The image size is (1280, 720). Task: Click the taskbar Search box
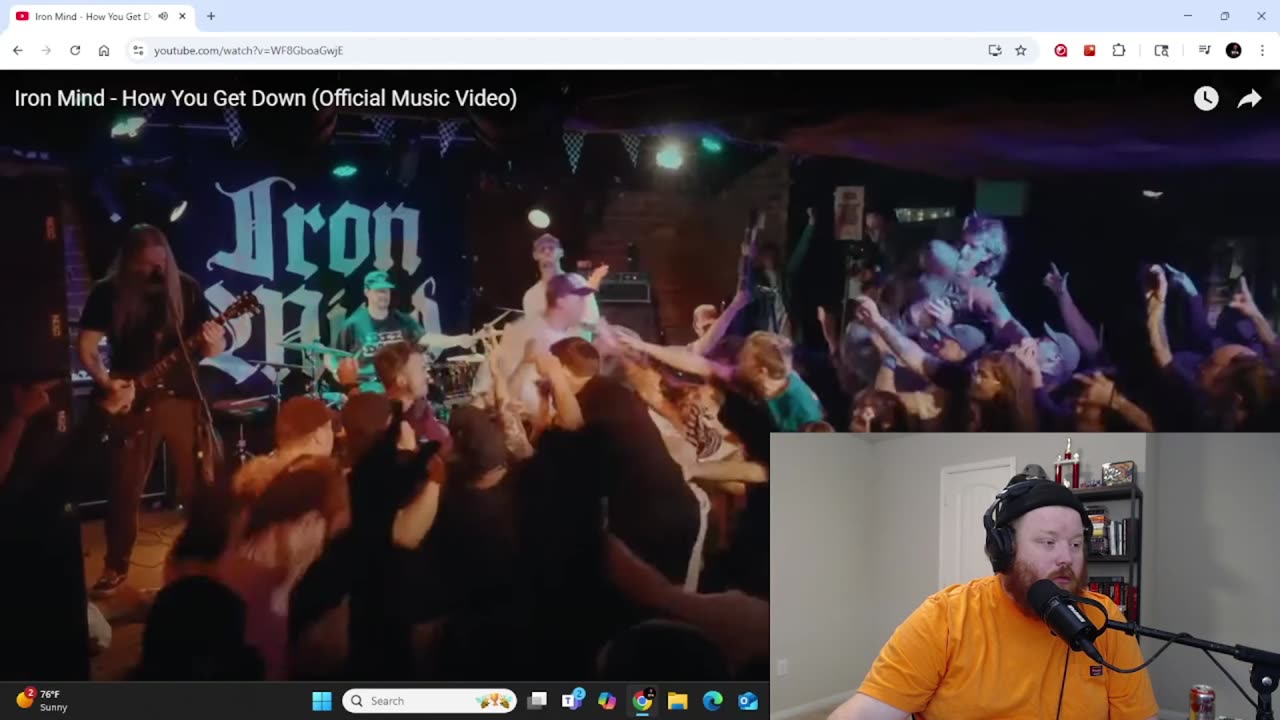click(x=430, y=701)
